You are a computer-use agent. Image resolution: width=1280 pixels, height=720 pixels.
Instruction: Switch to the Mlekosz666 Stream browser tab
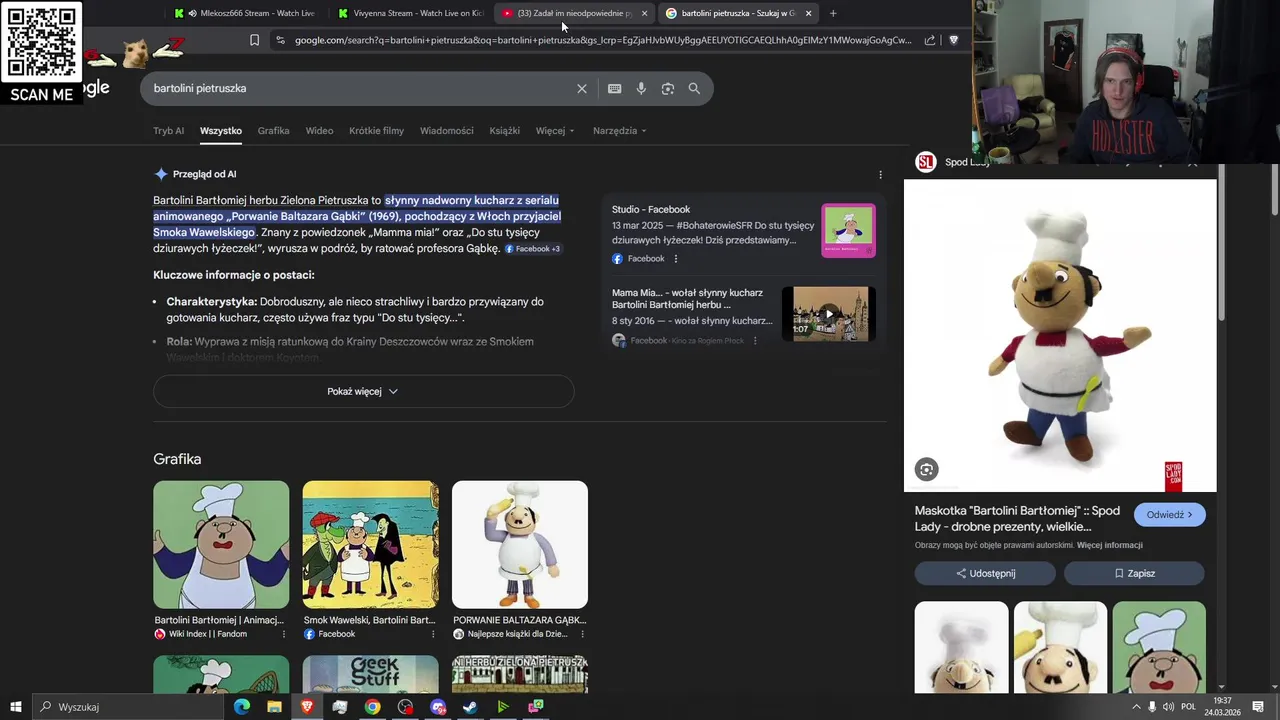click(245, 13)
